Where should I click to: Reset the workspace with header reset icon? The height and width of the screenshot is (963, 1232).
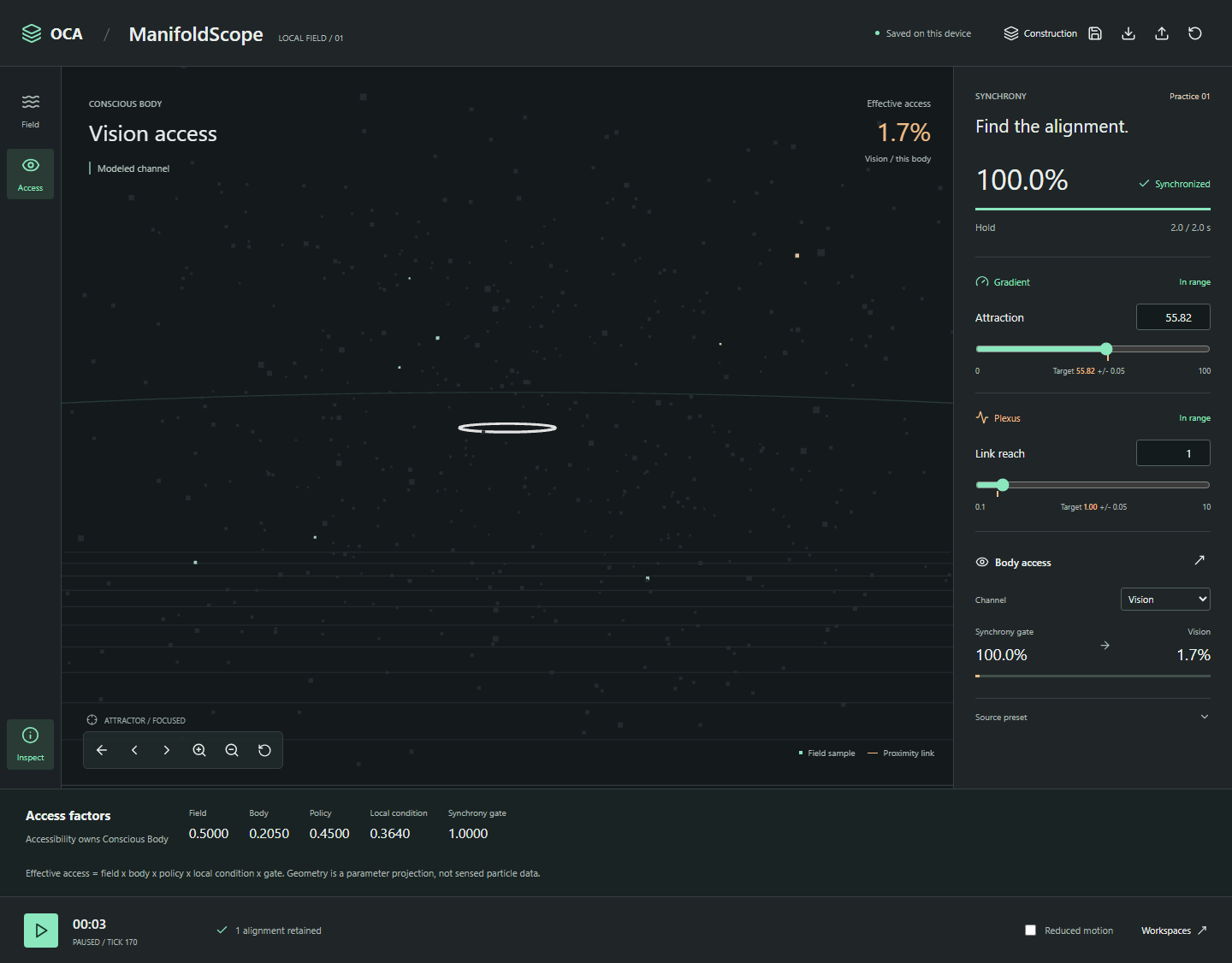coord(1195,33)
